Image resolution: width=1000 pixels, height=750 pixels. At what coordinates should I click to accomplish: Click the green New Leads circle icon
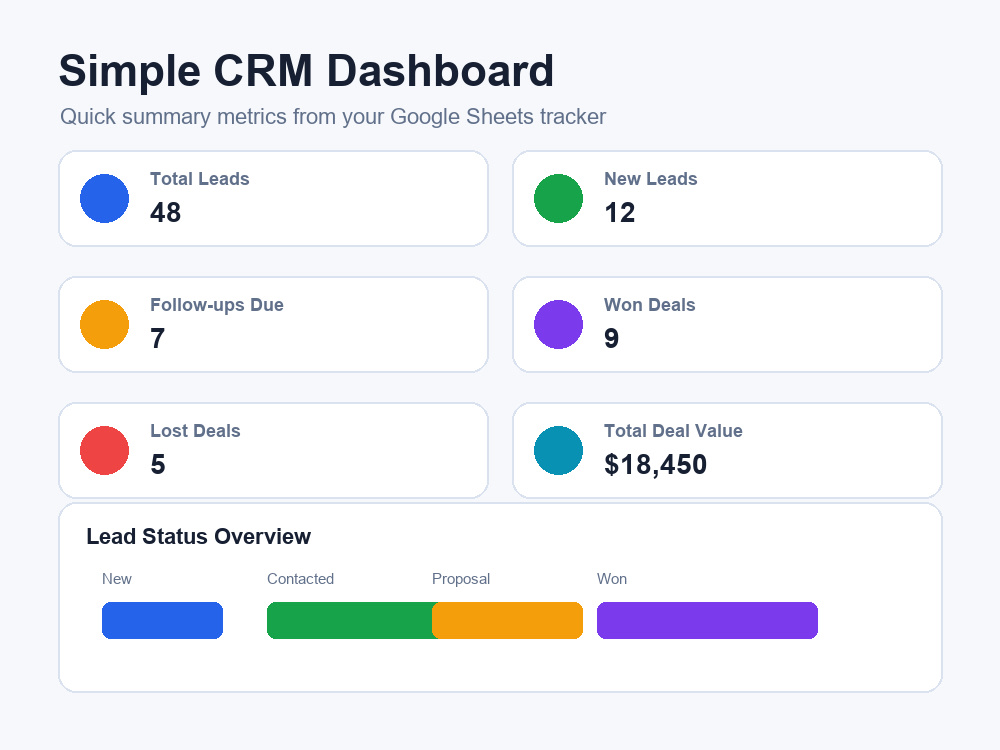[559, 198]
